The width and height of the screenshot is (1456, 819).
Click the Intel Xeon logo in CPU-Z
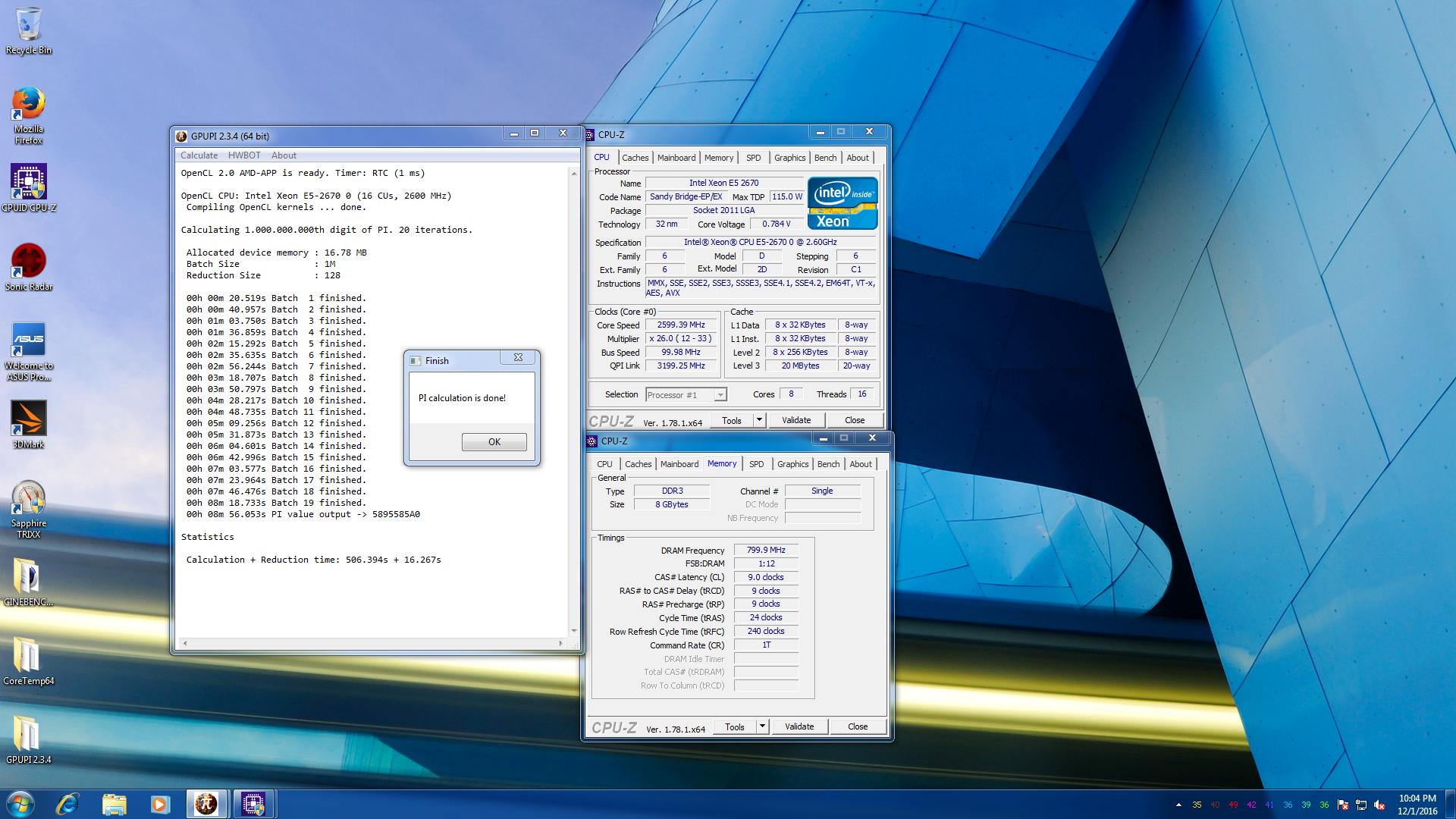(x=843, y=203)
